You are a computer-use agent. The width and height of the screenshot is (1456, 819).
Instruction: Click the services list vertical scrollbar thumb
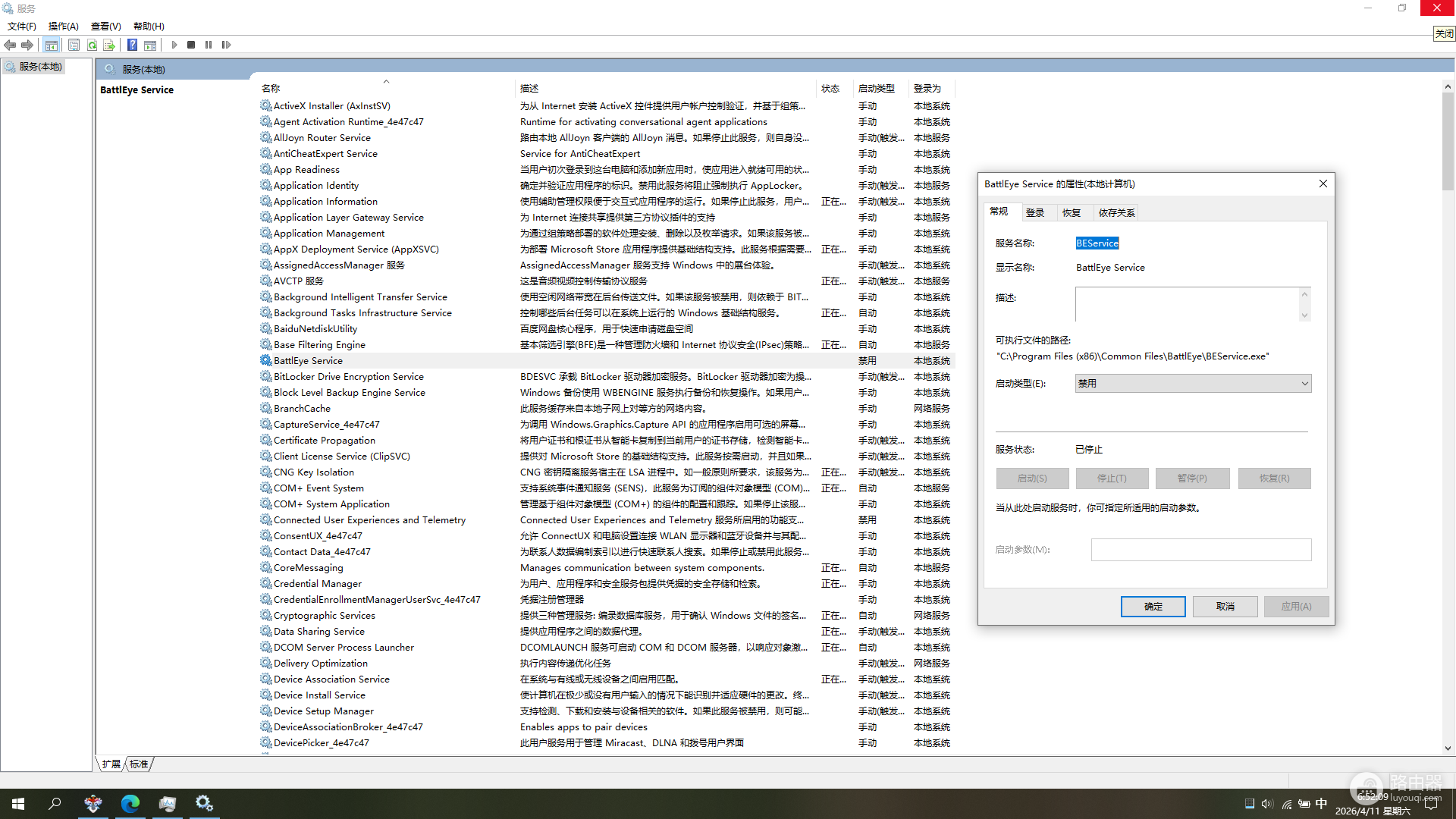click(1448, 142)
